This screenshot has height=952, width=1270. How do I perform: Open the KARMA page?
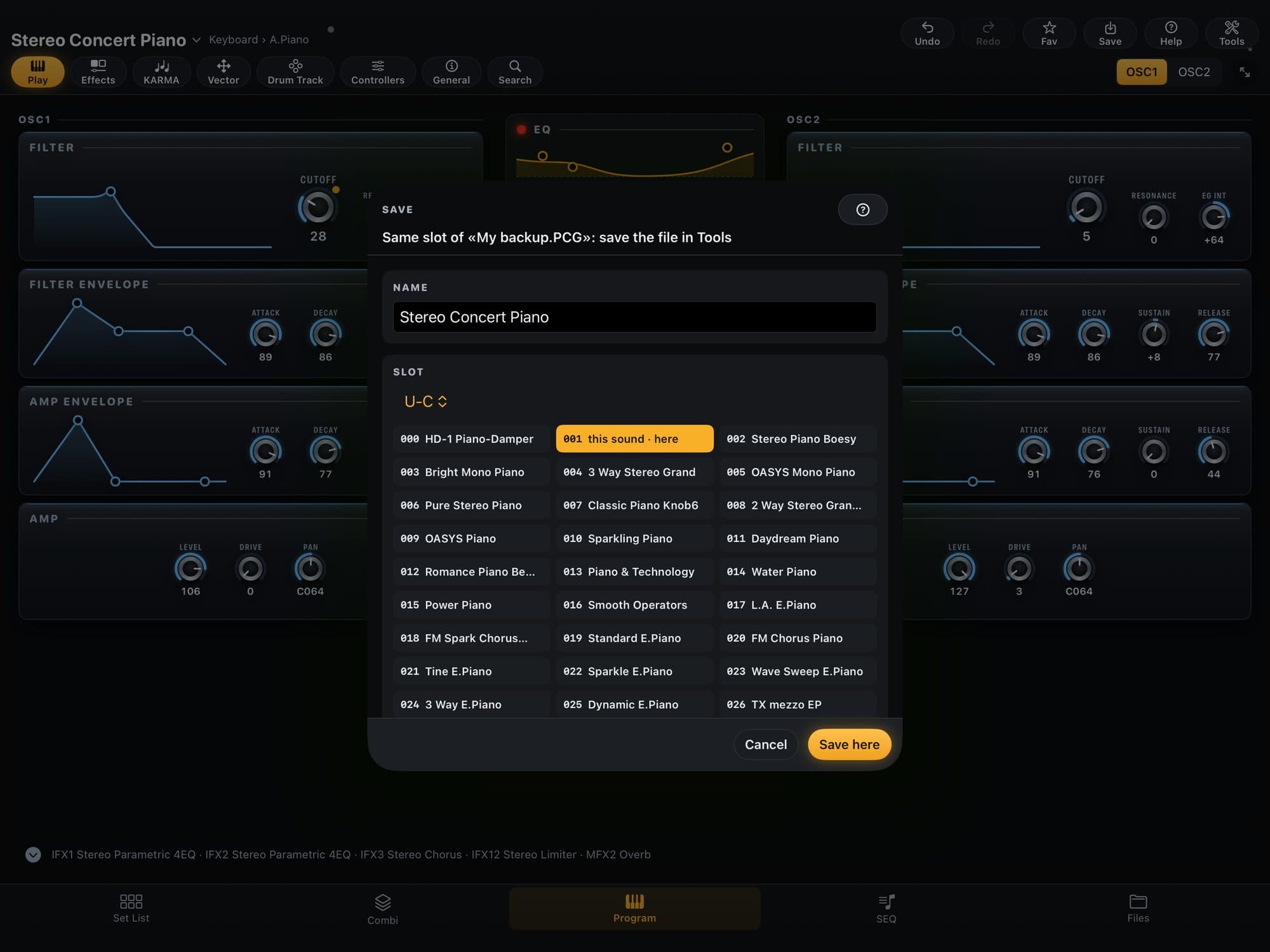161,72
